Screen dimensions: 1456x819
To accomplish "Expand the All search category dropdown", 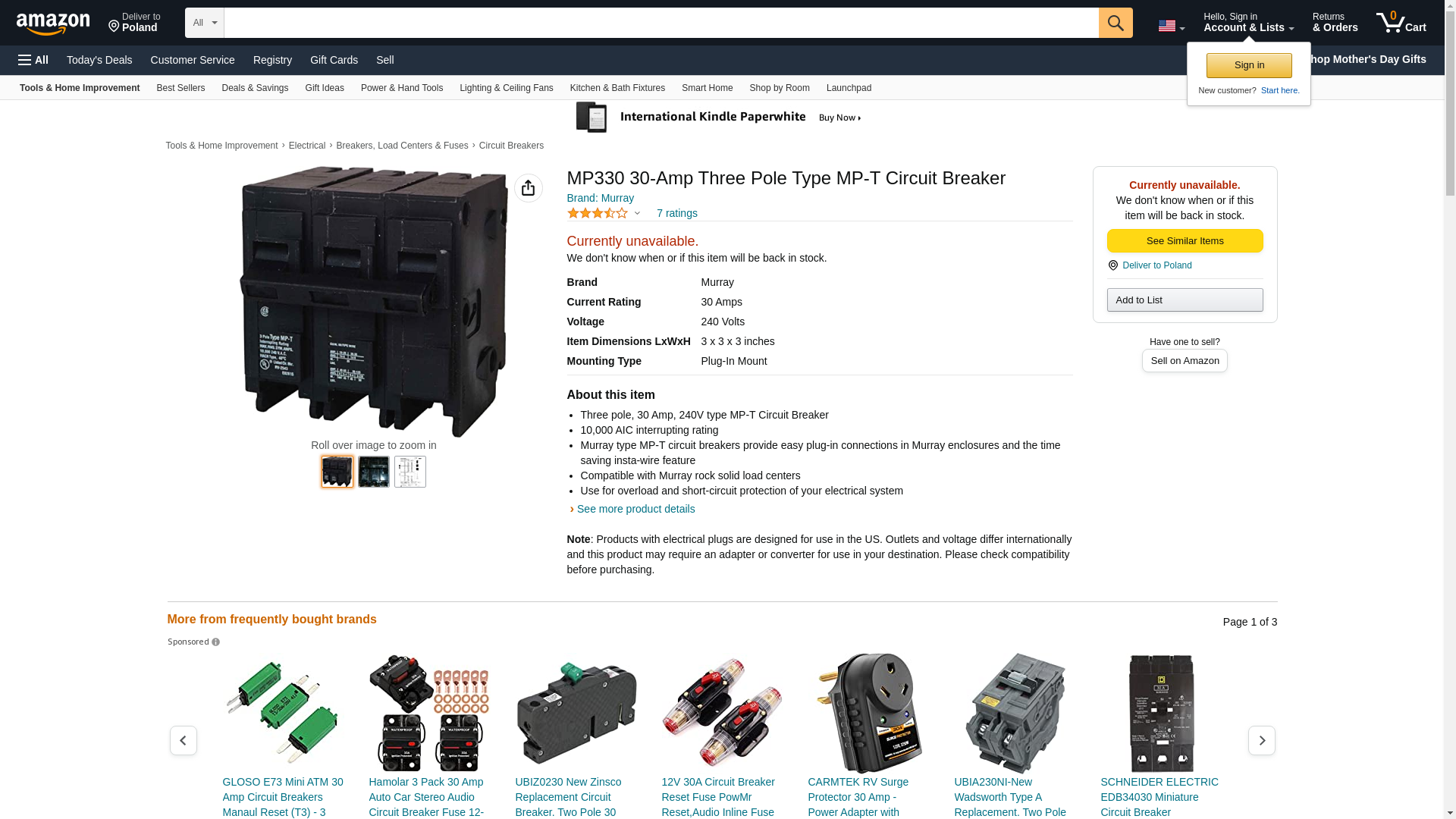I will click(205, 23).
